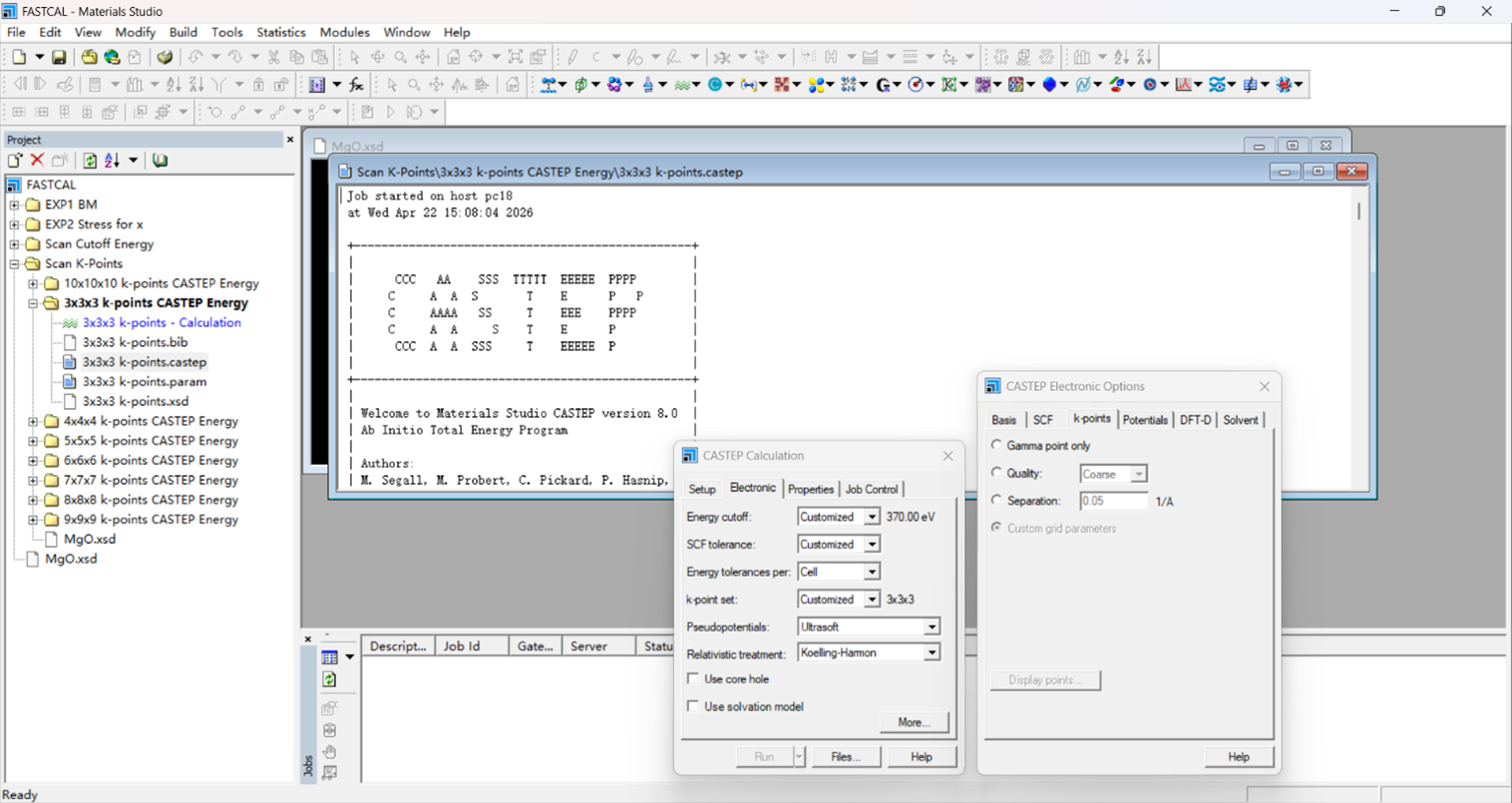Save the project with the floppy disk icon

pyautogui.click(x=59, y=58)
